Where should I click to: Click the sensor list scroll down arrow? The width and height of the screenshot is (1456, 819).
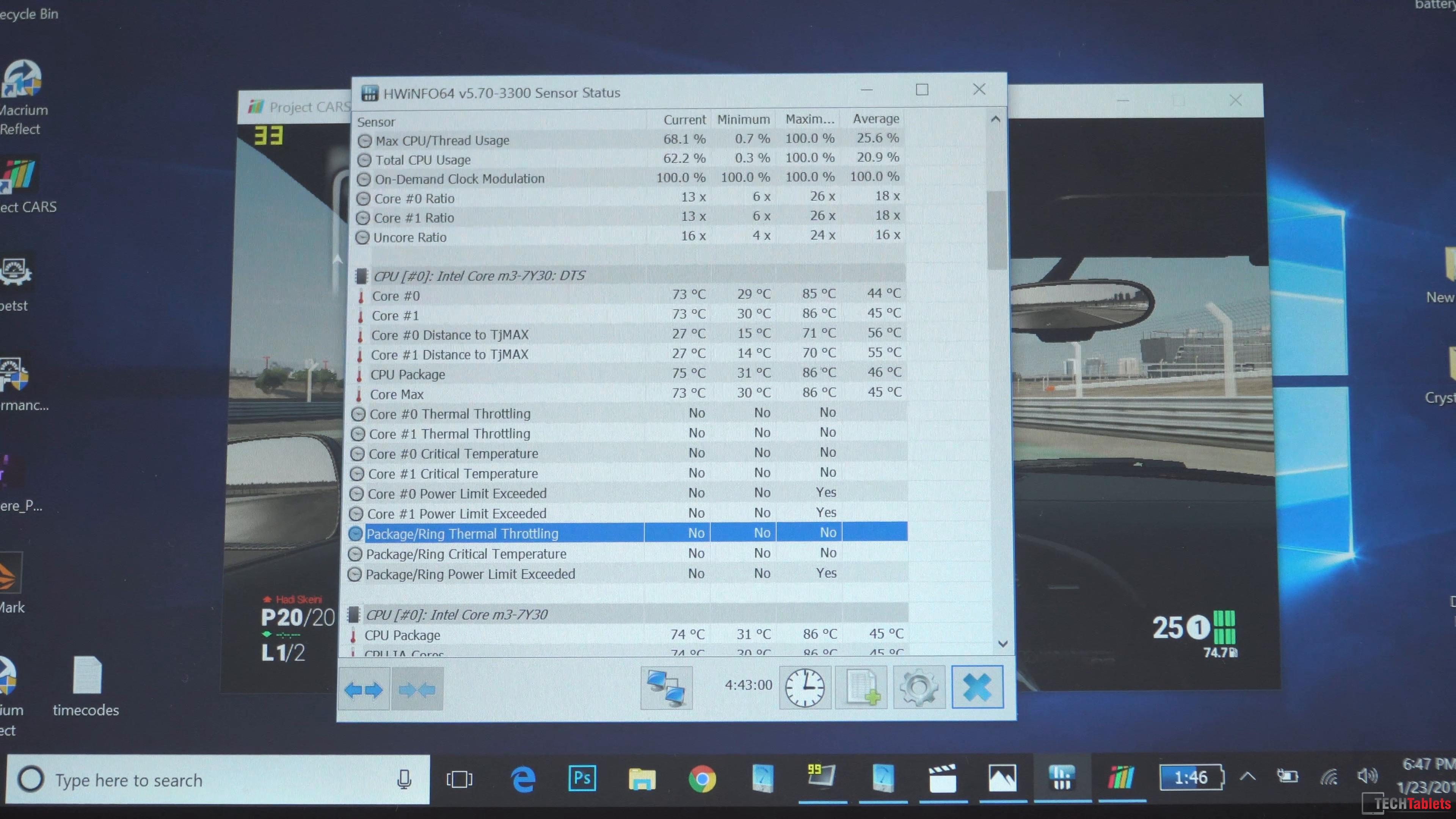click(1003, 644)
